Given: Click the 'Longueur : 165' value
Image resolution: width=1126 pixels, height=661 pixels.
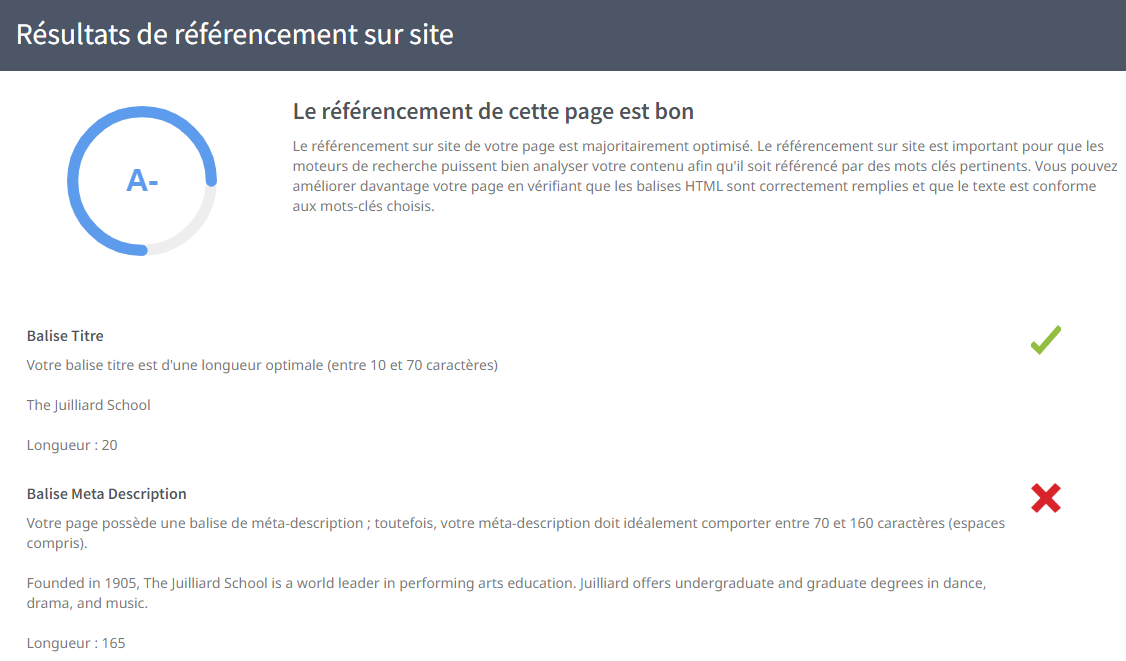Looking at the screenshot, I should (x=76, y=643).
